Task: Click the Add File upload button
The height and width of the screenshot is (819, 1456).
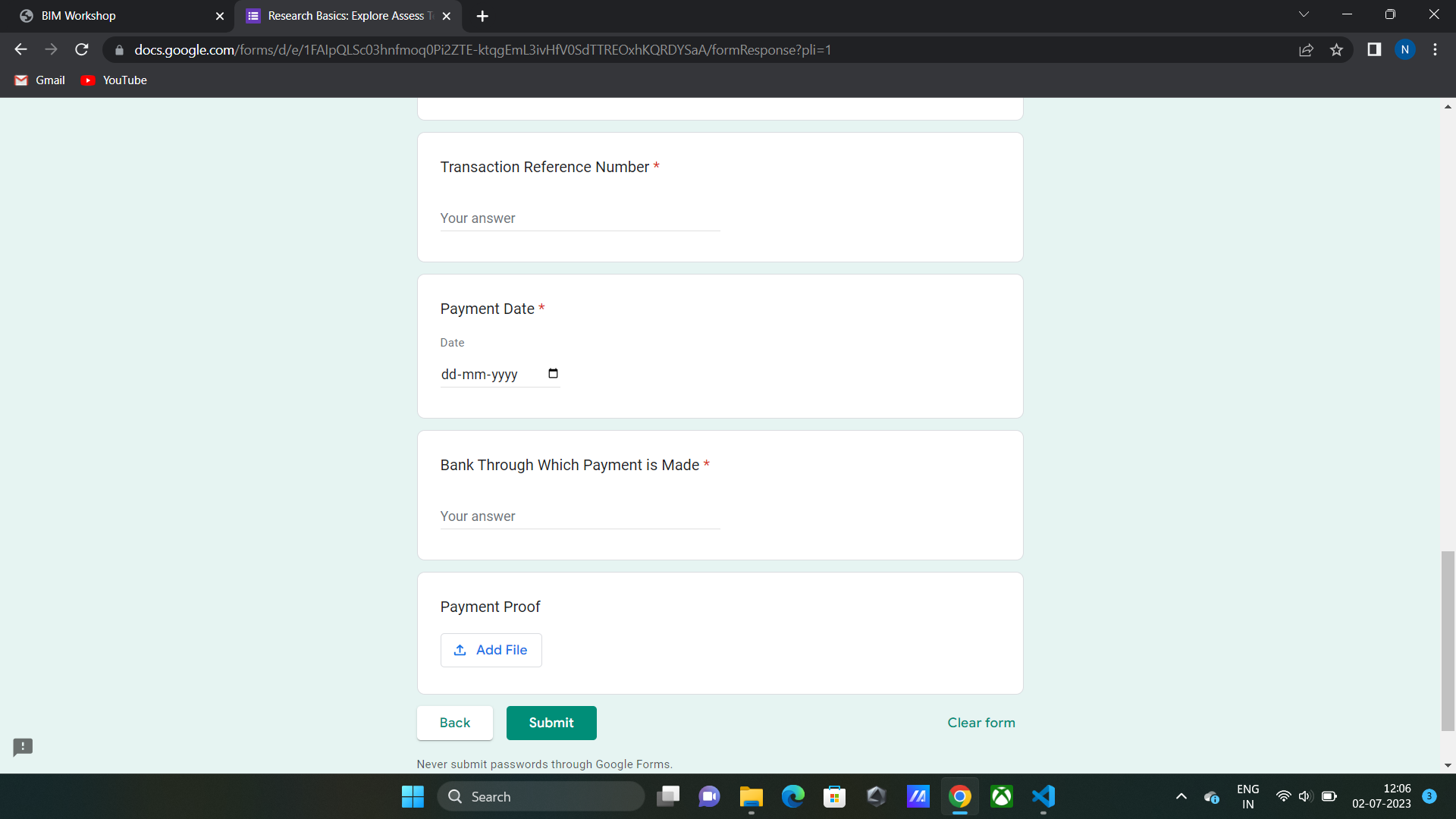Action: pos(491,650)
